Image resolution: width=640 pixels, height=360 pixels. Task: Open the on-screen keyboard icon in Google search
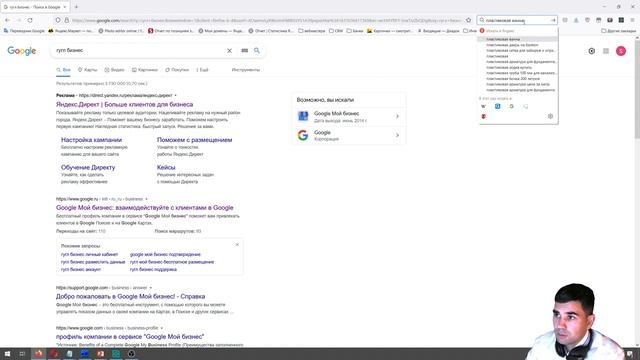point(244,51)
